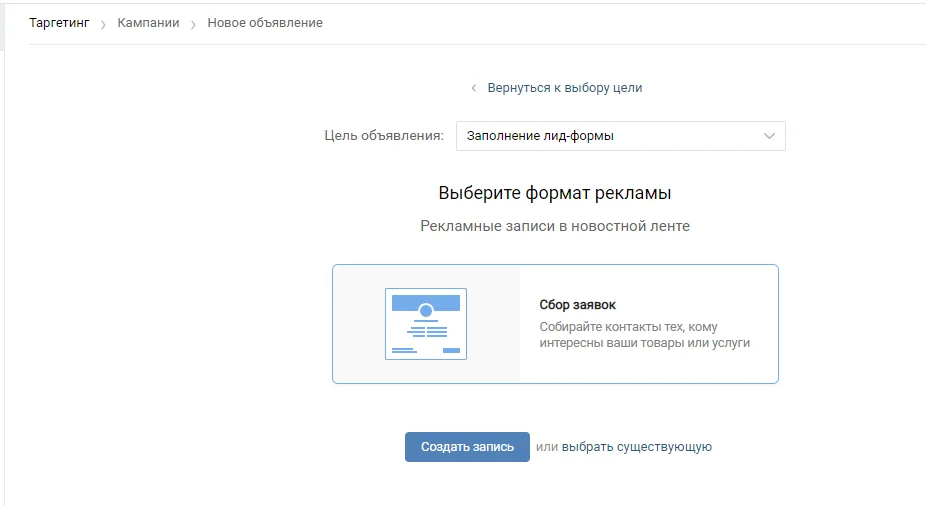Select the Сбор заявок format card

point(555,324)
